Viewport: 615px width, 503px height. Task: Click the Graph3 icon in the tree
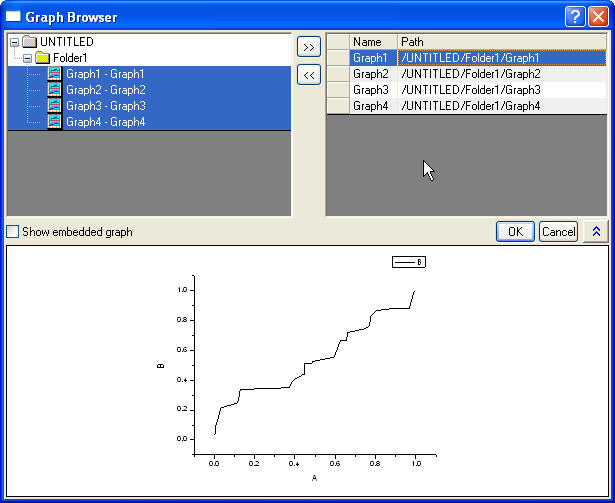[x=55, y=106]
